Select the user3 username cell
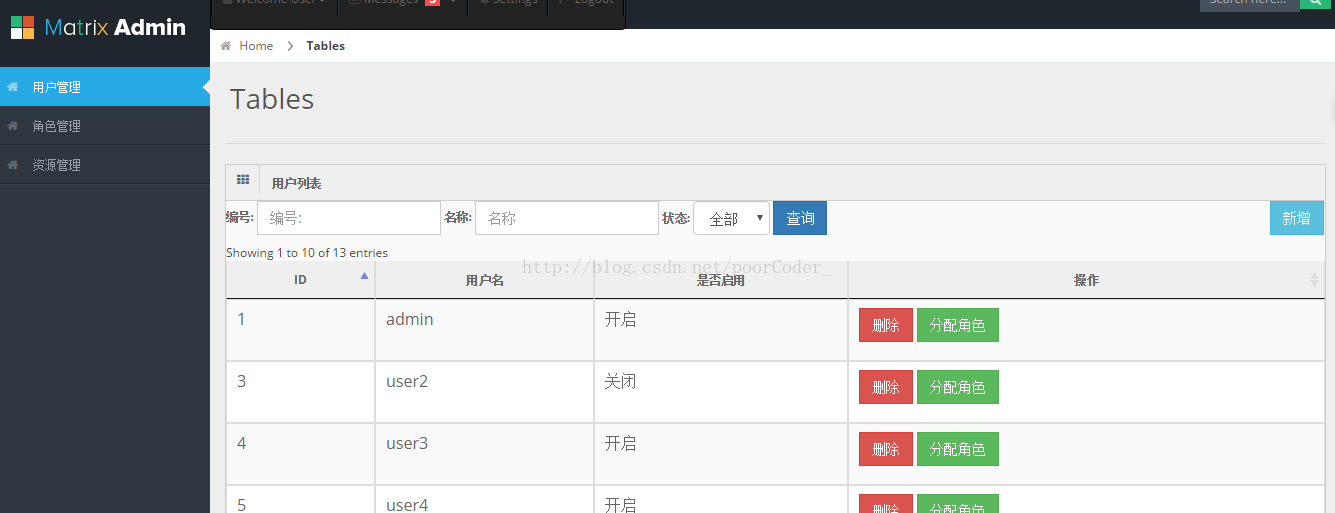Viewport: 1335px width, 513px height. [485, 454]
